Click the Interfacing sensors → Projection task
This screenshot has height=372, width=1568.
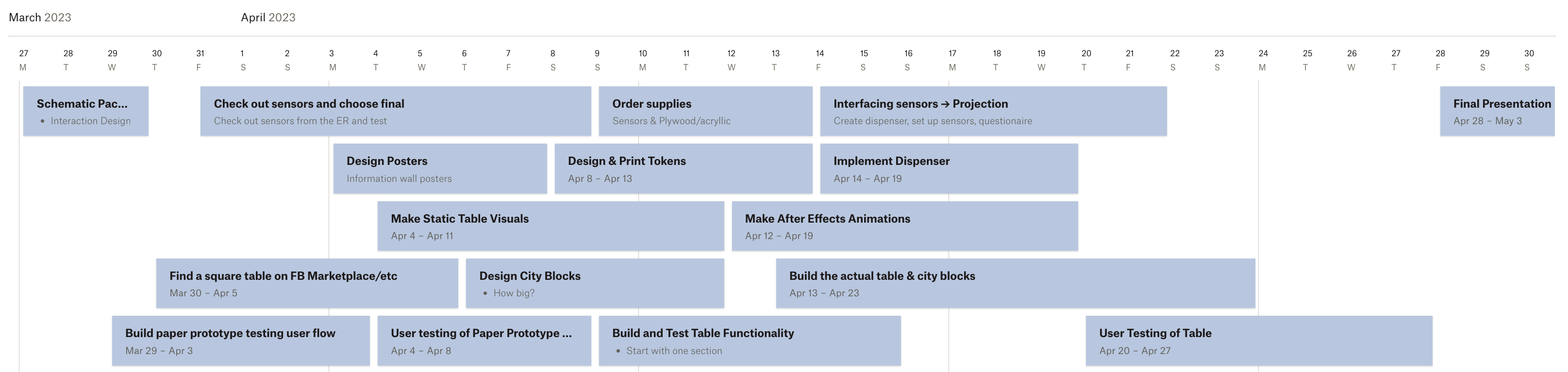coord(993,111)
